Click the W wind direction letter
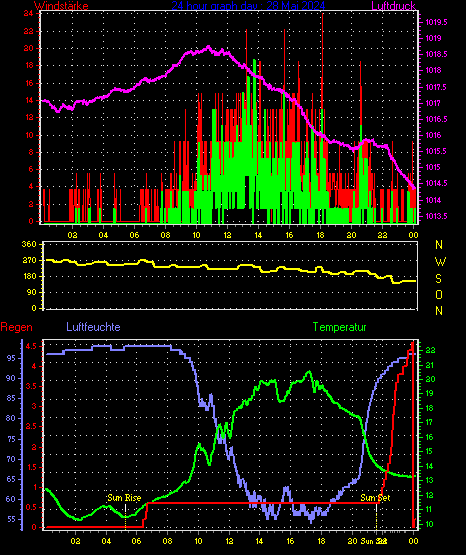This screenshot has width=466, height=555. coord(440,262)
